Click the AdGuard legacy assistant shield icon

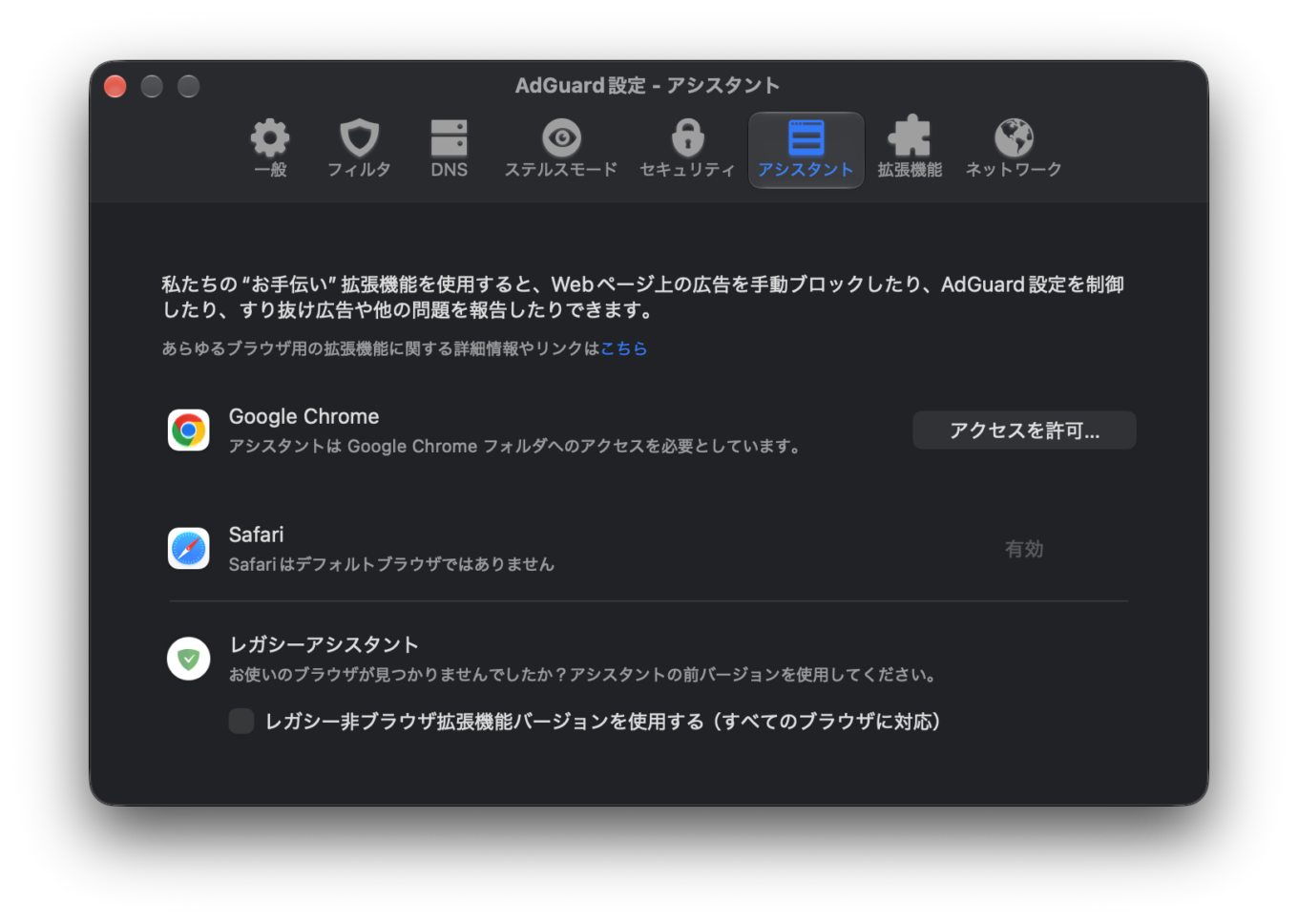point(189,659)
